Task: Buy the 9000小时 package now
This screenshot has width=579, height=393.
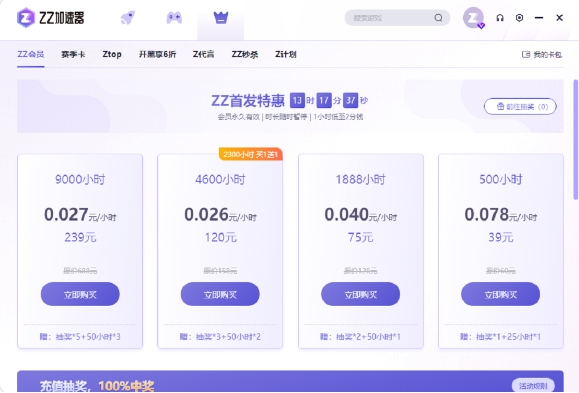Action: (x=80, y=294)
